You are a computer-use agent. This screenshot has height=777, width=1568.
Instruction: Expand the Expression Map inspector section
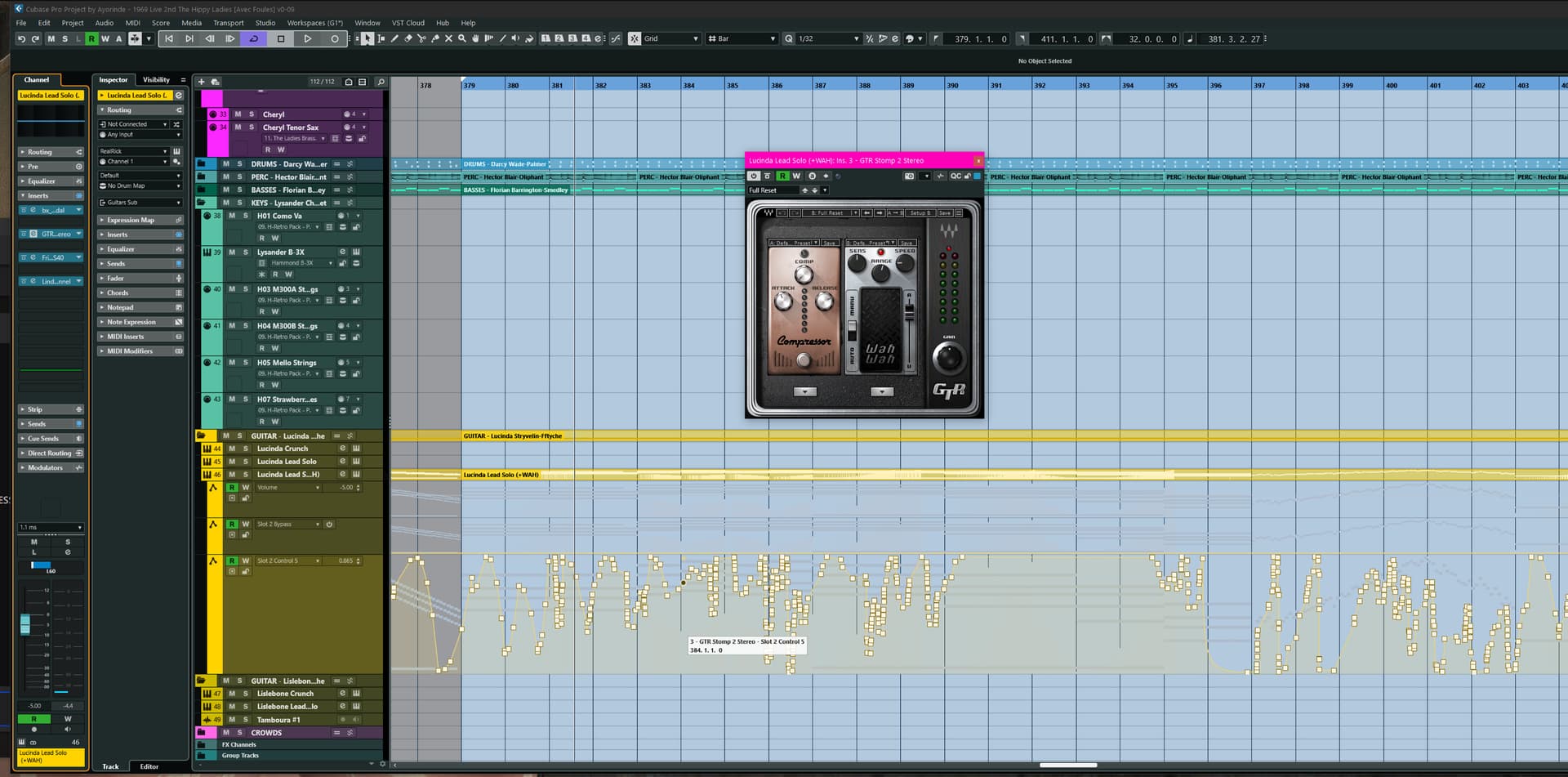[x=140, y=220]
